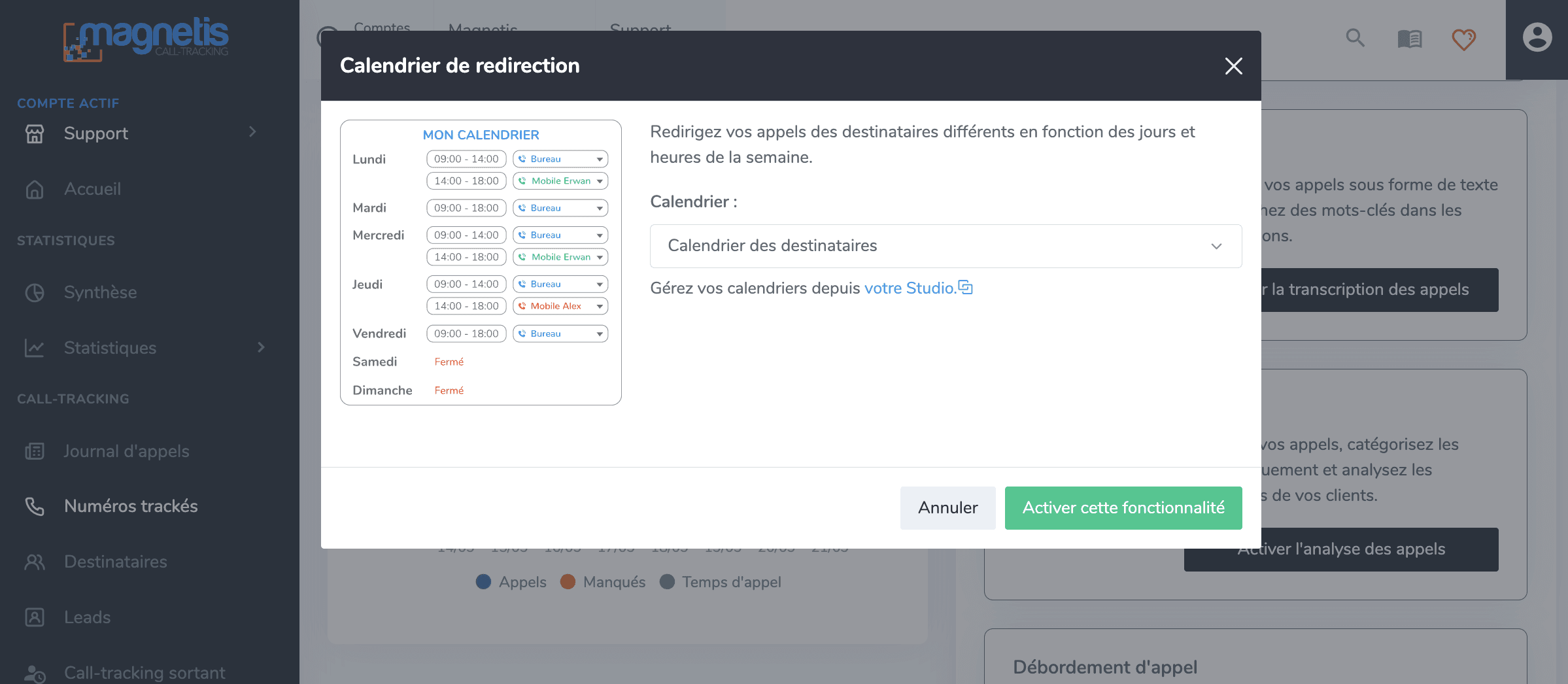
Task: Click the Annuler button
Action: click(x=947, y=508)
